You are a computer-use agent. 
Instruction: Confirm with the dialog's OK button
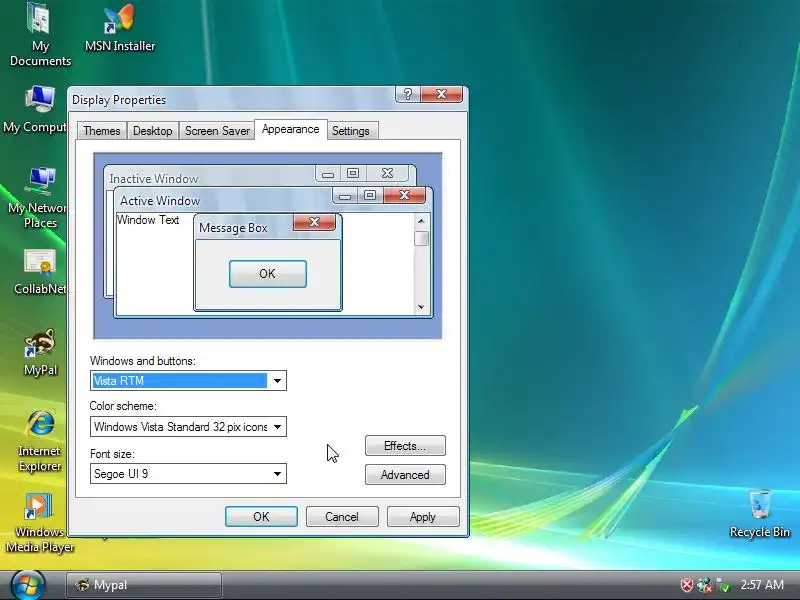click(x=261, y=516)
